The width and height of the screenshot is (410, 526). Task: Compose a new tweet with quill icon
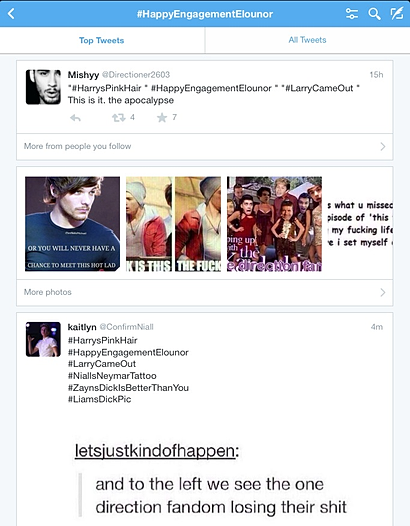point(397,14)
